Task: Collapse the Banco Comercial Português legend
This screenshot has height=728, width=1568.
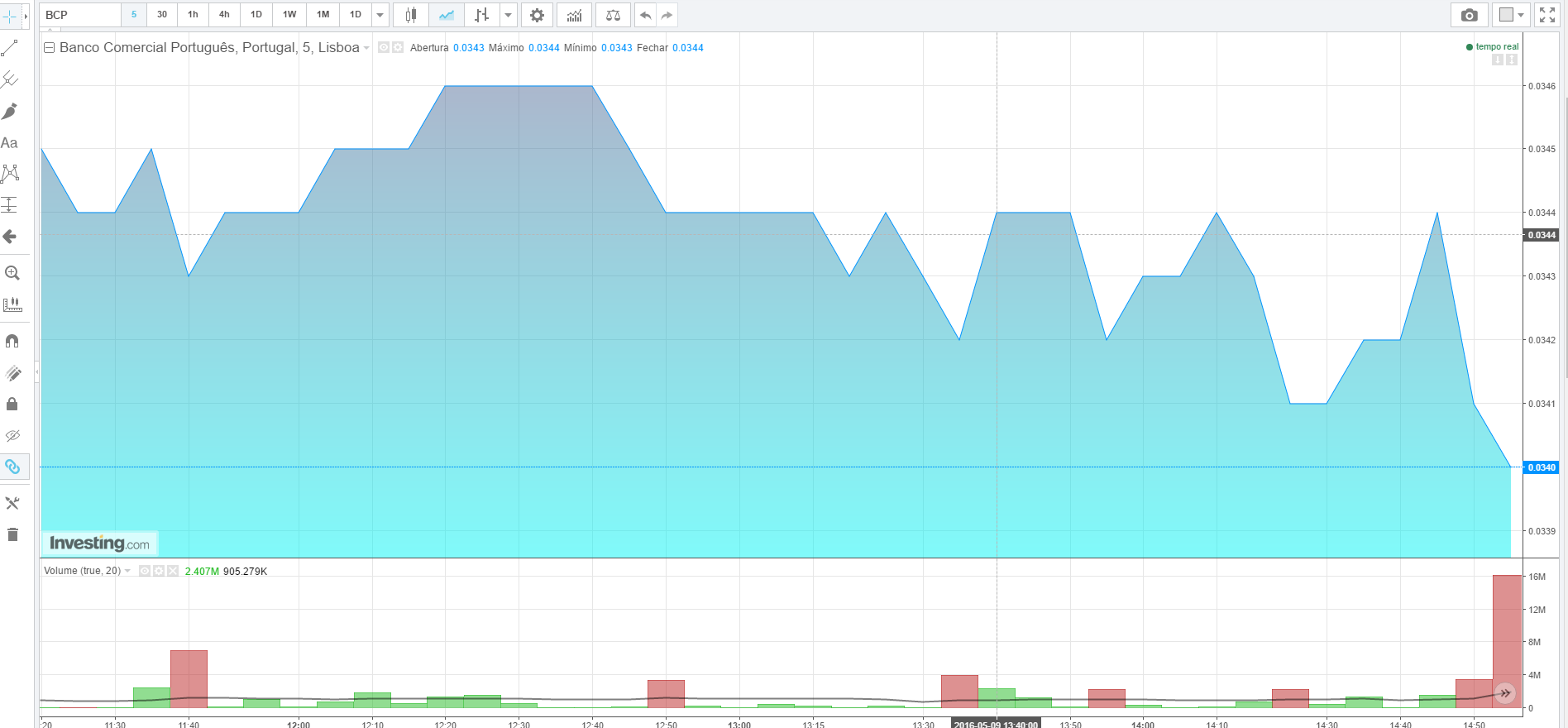Action: (50, 48)
